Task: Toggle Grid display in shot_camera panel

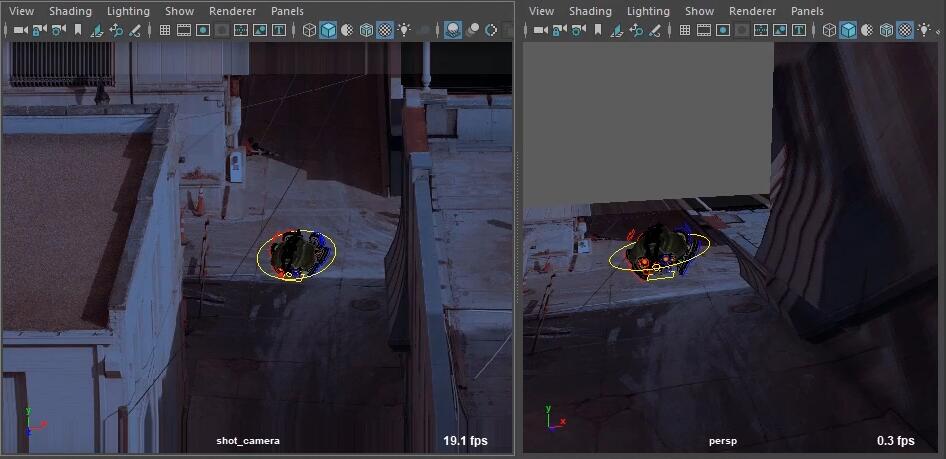Action: point(165,30)
